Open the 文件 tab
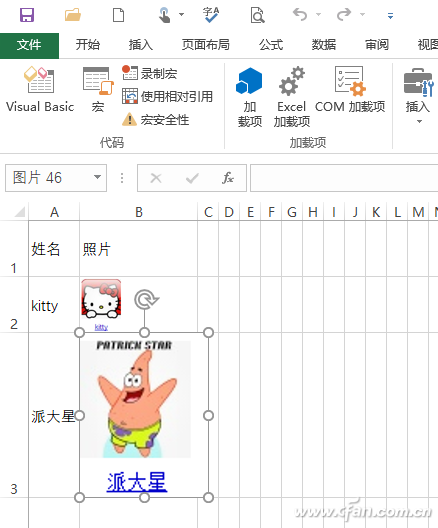 [29, 45]
